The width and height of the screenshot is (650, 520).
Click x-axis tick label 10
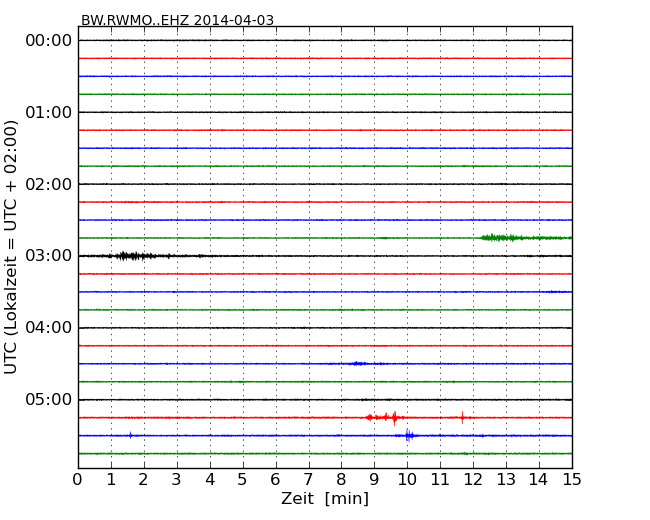tap(407, 479)
